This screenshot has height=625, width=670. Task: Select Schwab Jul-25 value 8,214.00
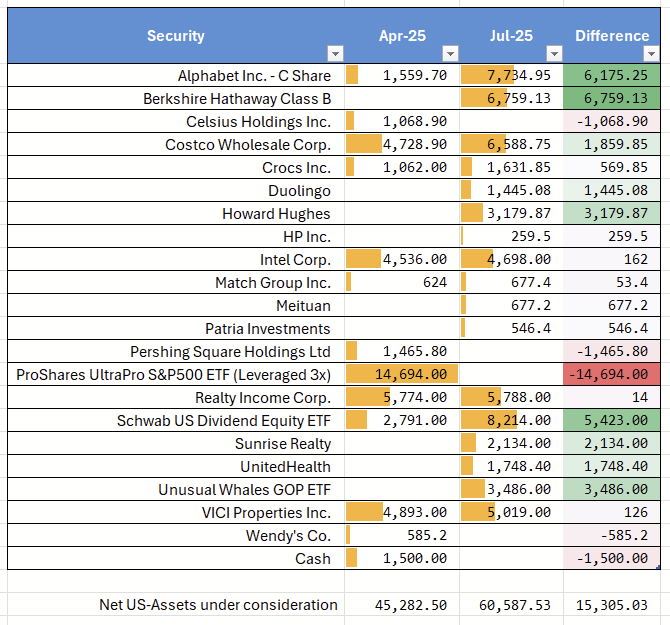click(x=511, y=421)
